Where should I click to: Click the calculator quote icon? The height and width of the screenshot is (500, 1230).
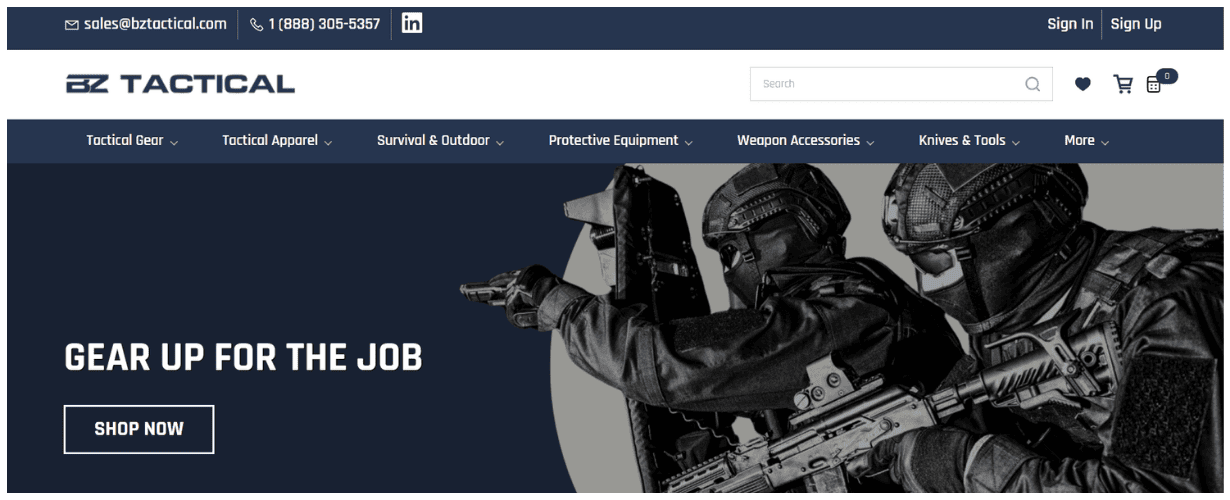[1154, 85]
